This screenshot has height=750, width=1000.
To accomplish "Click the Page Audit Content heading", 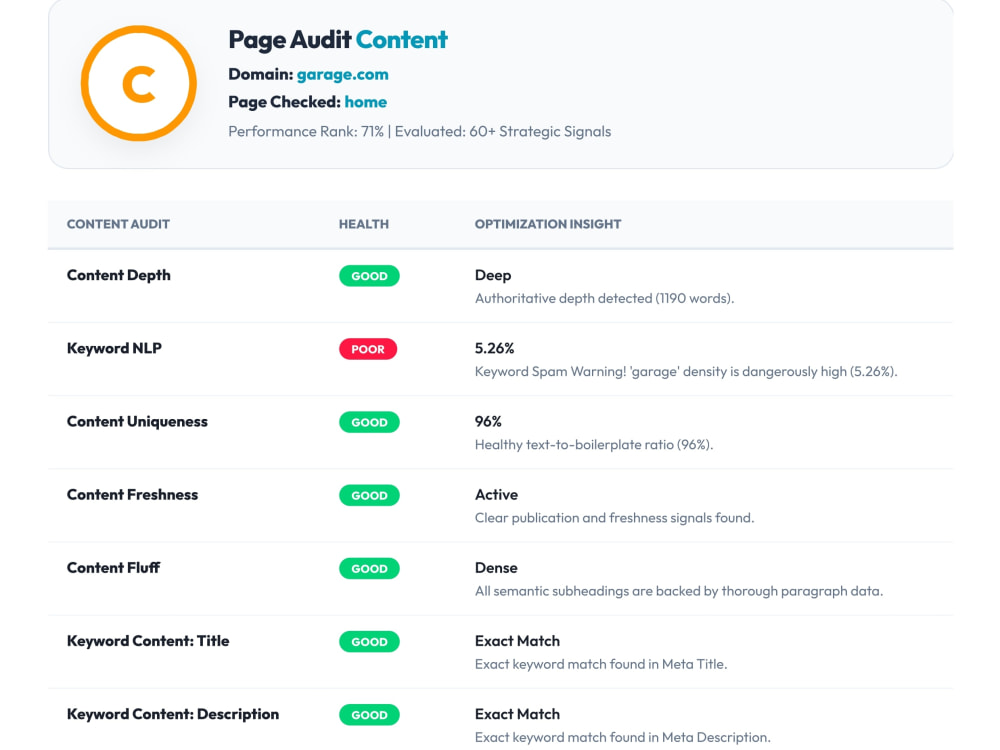I will 338,40.
